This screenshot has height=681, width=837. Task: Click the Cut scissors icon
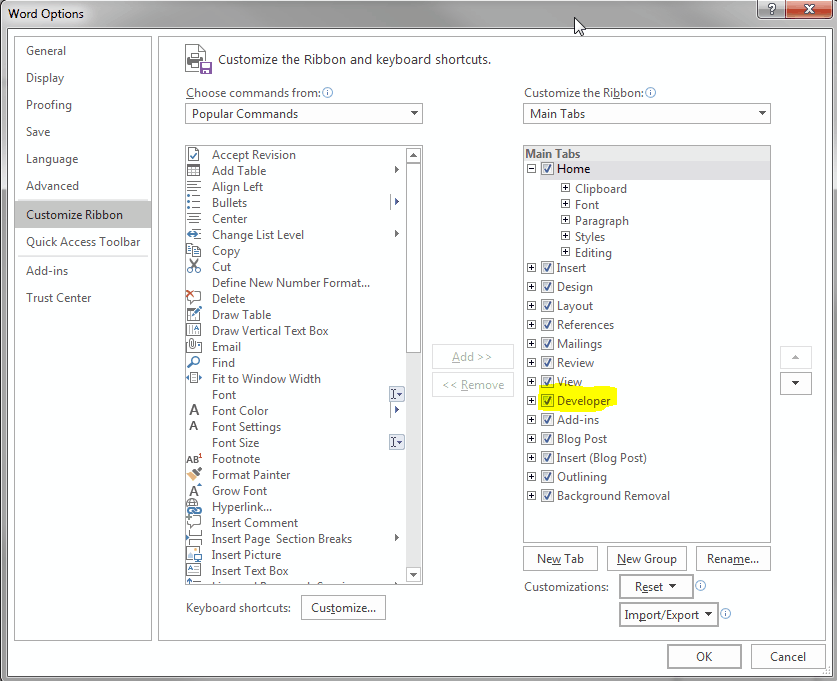(194, 266)
